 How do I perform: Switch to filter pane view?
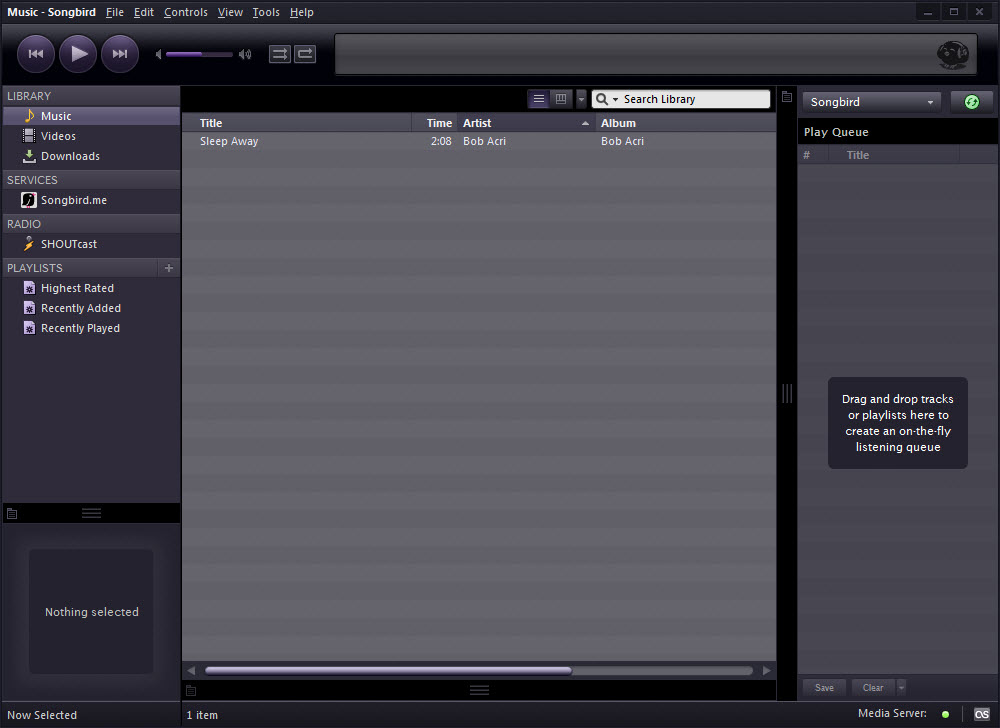click(x=561, y=99)
